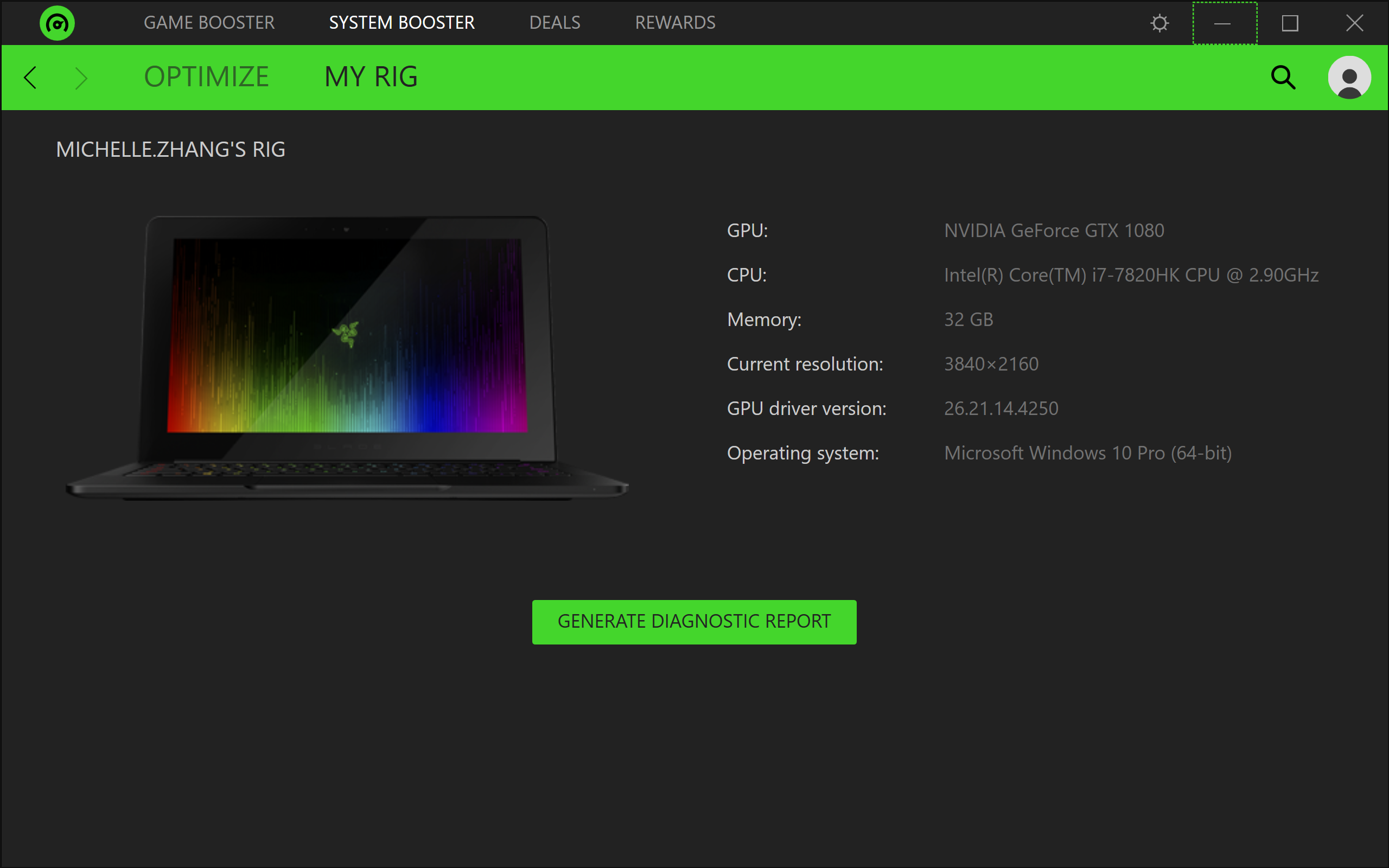The width and height of the screenshot is (1389, 868).
Task: Click the Memory: label
Action: click(x=764, y=320)
